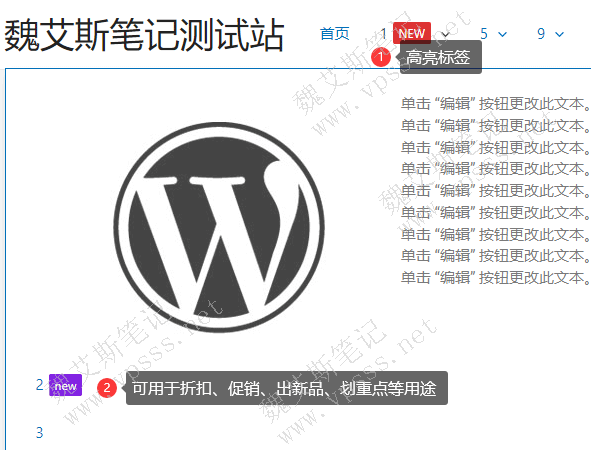Select the first line 单击"编辑"按钮更改此文本
Image resolution: width=591 pixels, height=450 pixels.
point(496,104)
